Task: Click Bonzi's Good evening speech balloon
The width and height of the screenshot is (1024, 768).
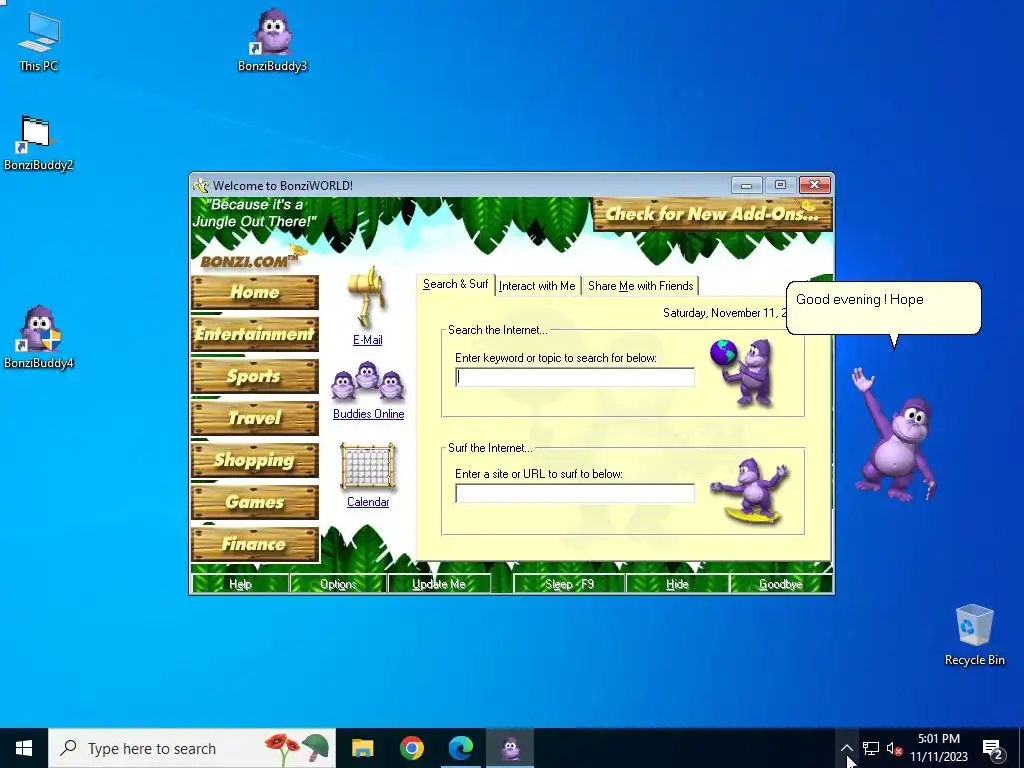Action: [884, 308]
